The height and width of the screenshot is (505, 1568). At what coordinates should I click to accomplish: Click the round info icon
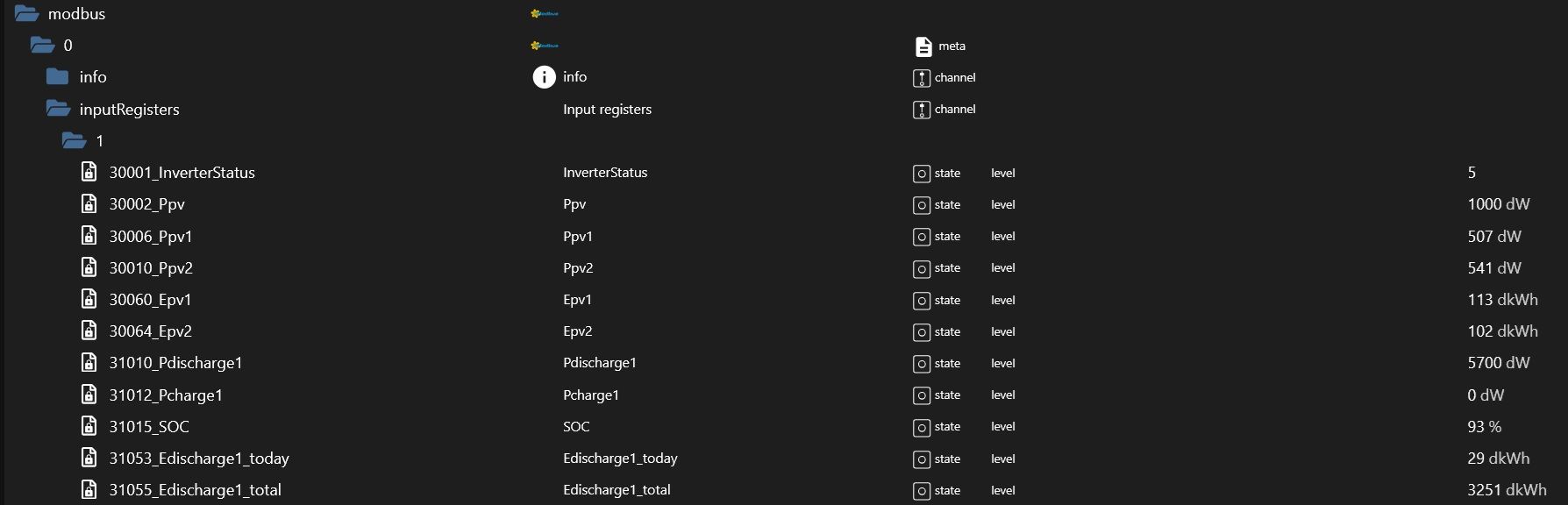point(544,77)
